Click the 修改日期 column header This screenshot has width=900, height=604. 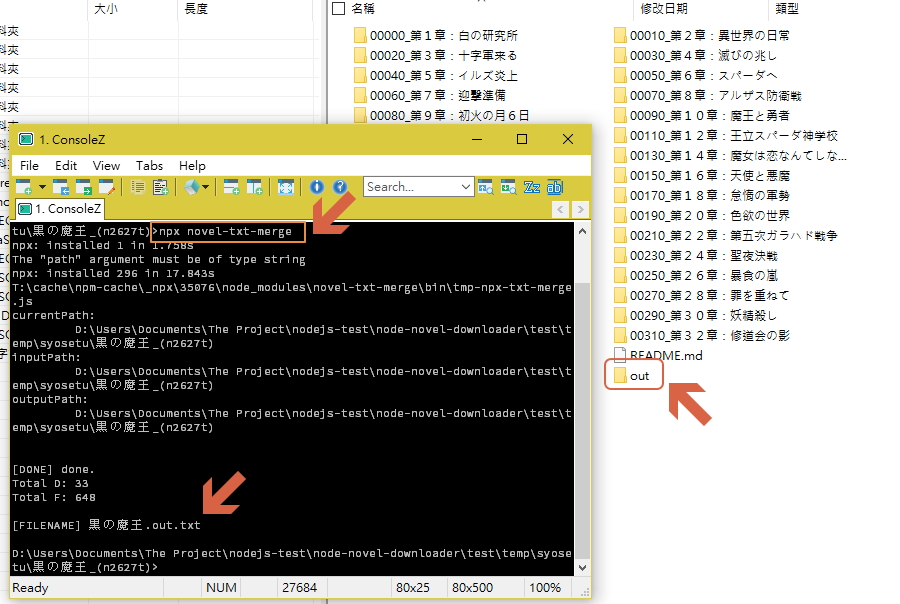click(664, 9)
